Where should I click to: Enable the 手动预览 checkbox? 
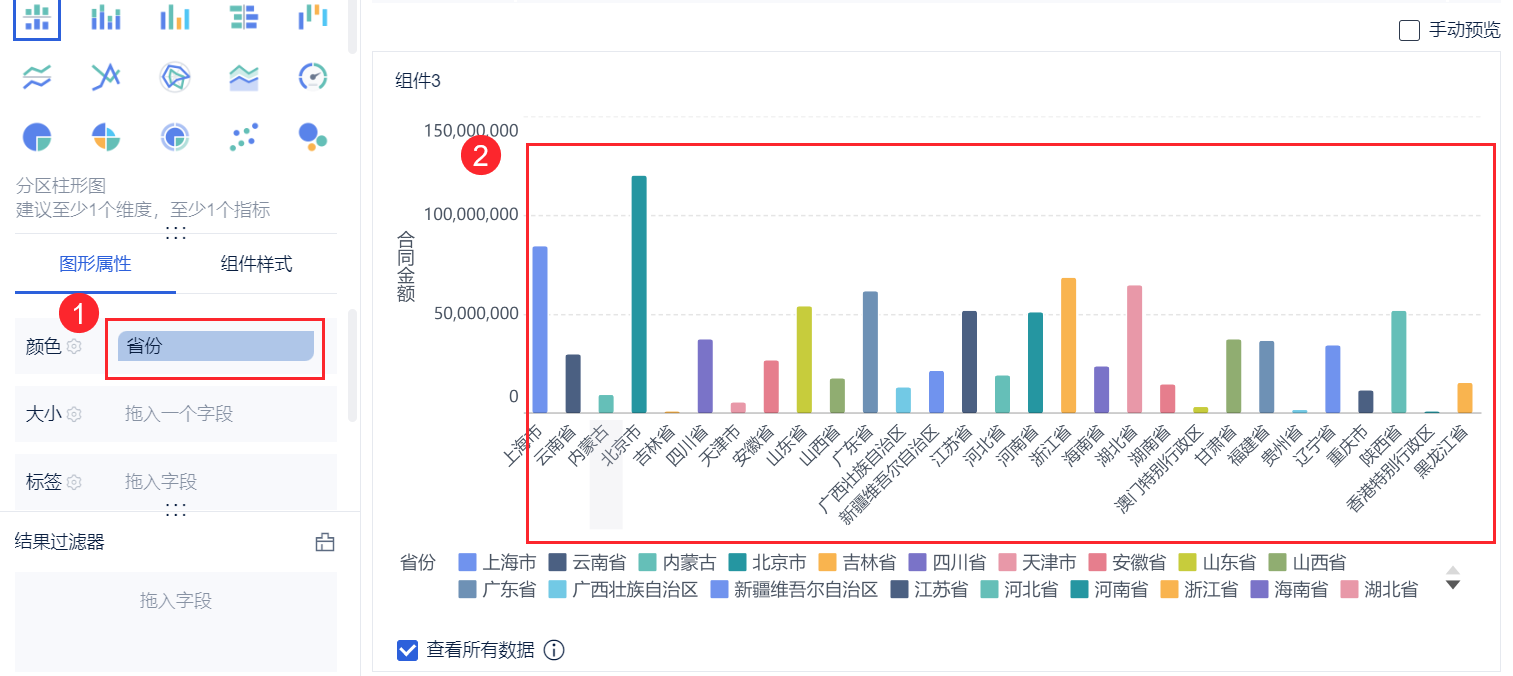pyautogui.click(x=1409, y=30)
